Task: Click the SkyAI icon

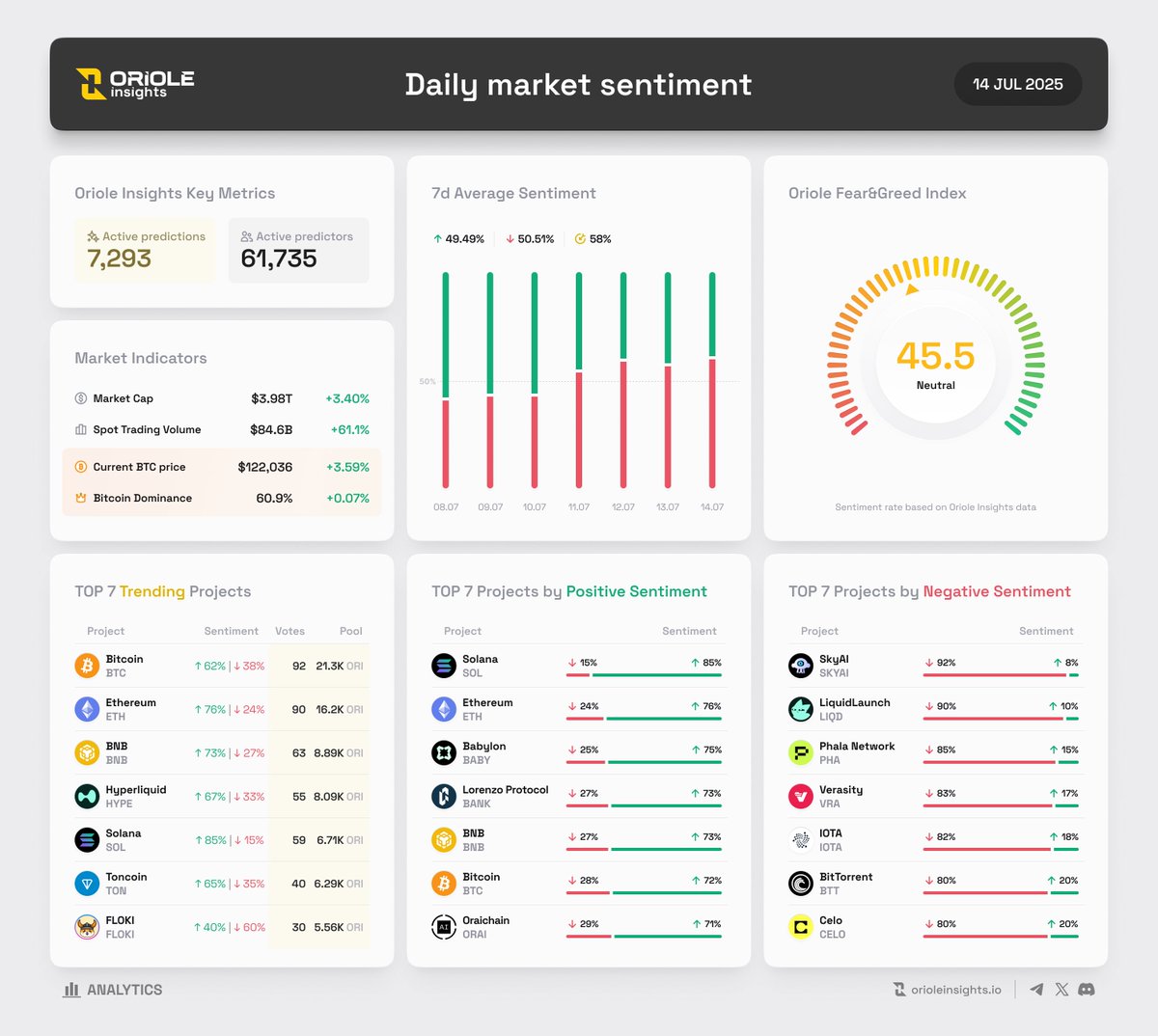Action: [x=801, y=666]
